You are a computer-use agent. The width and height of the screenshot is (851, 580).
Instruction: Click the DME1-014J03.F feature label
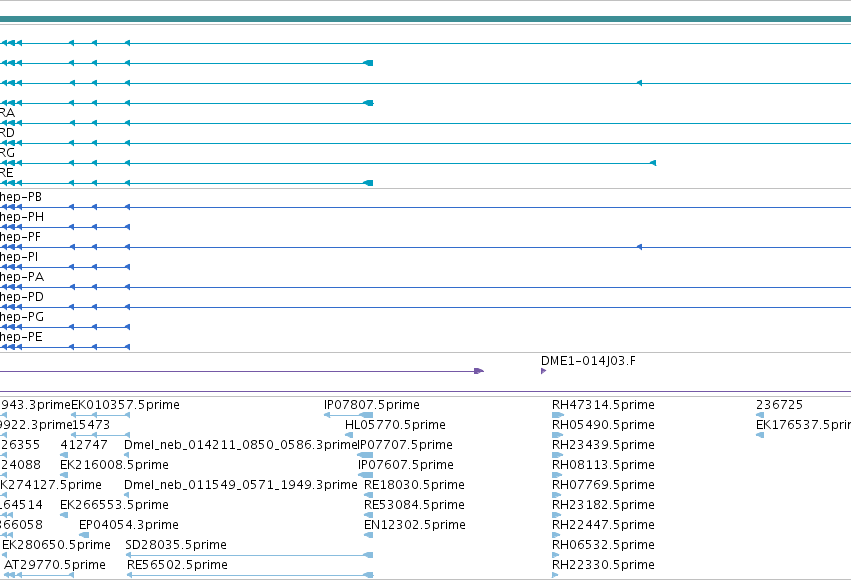588,361
